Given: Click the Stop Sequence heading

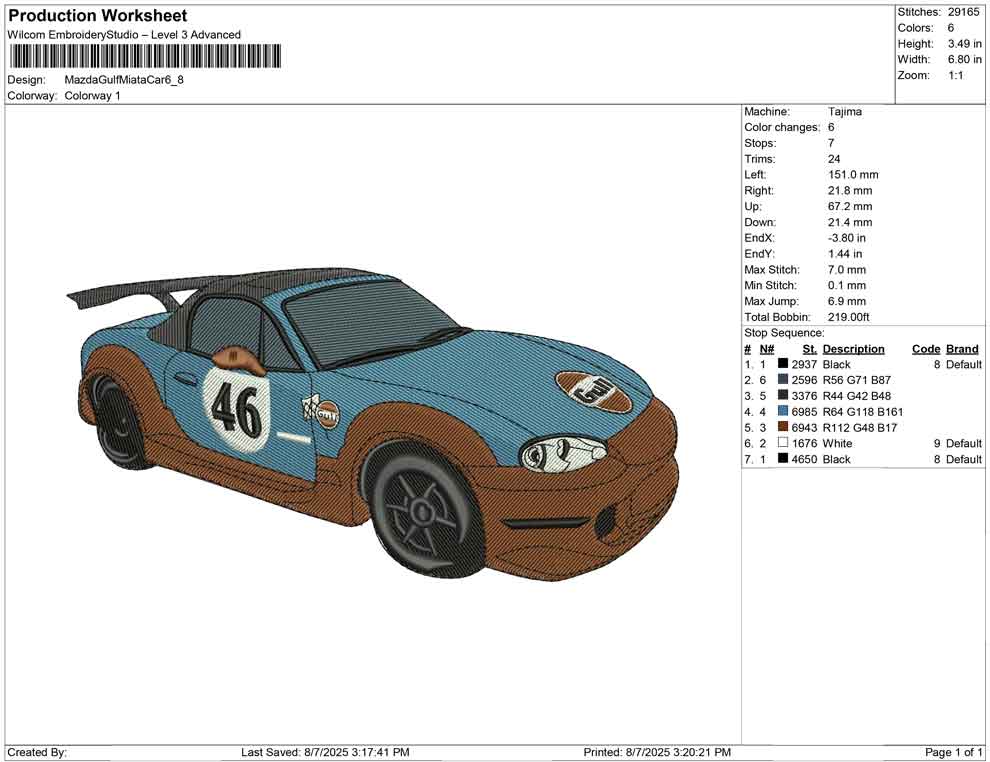Looking at the screenshot, I should [784, 333].
